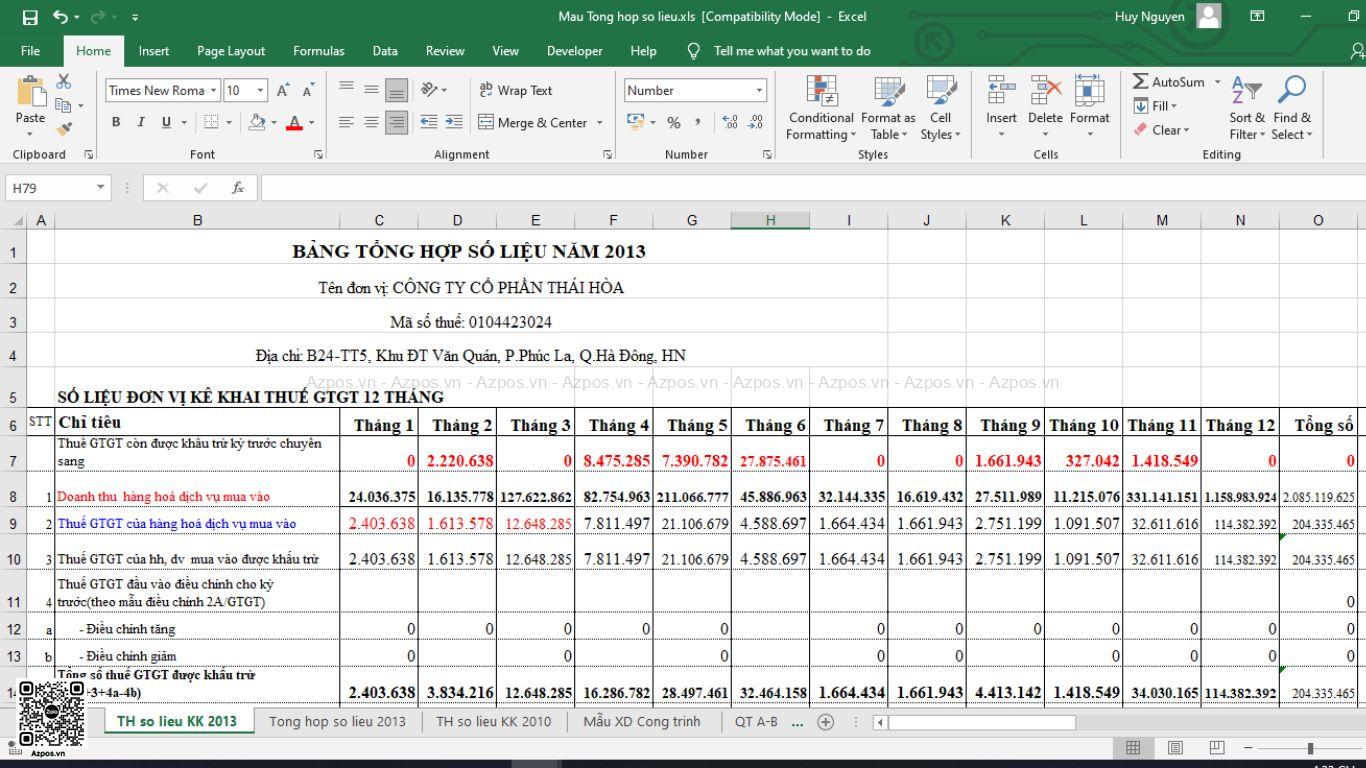Click the Percent Style icon
The width and height of the screenshot is (1366, 768).
coord(674,122)
